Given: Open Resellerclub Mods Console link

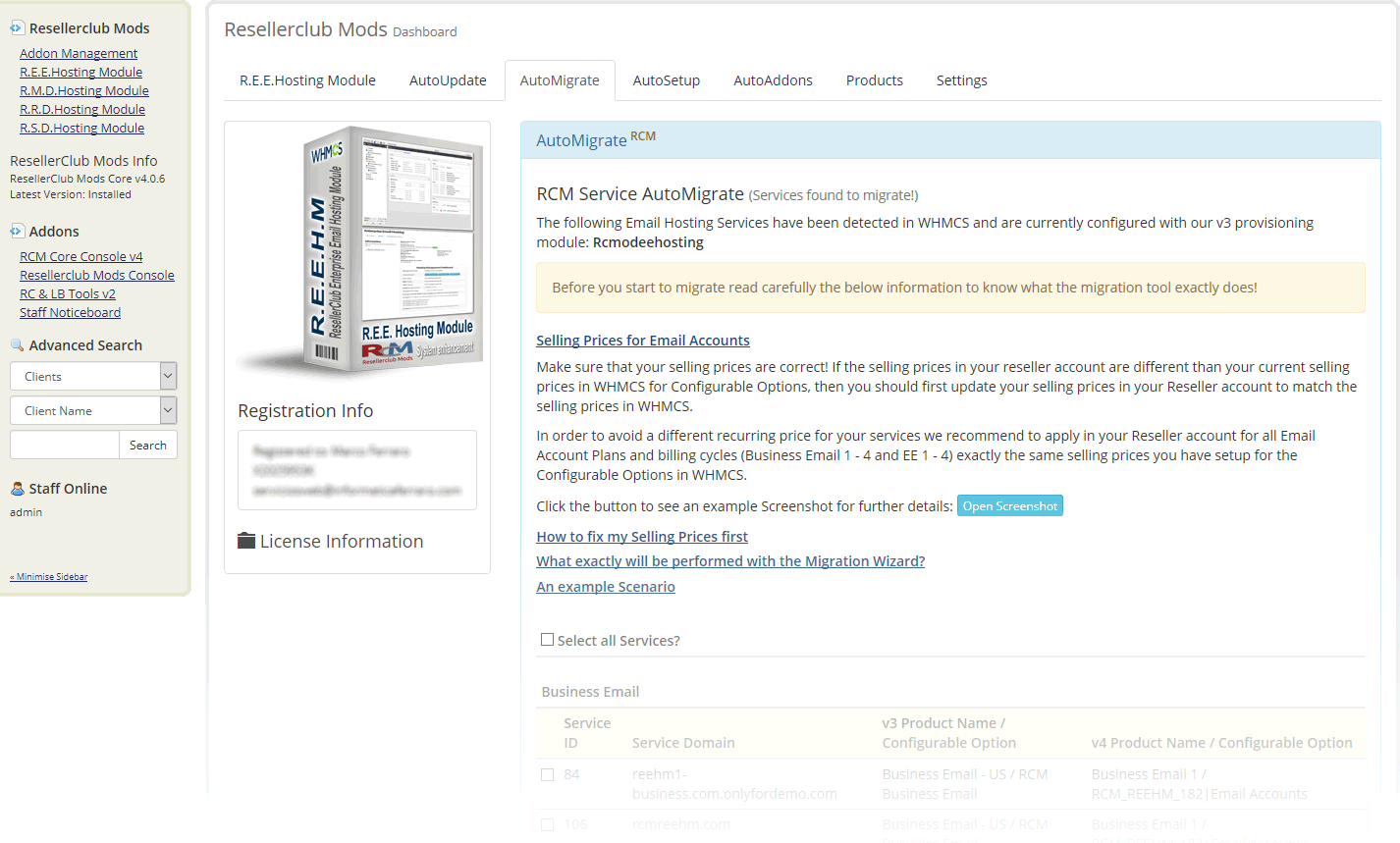Looking at the screenshot, I should pyautogui.click(x=97, y=275).
